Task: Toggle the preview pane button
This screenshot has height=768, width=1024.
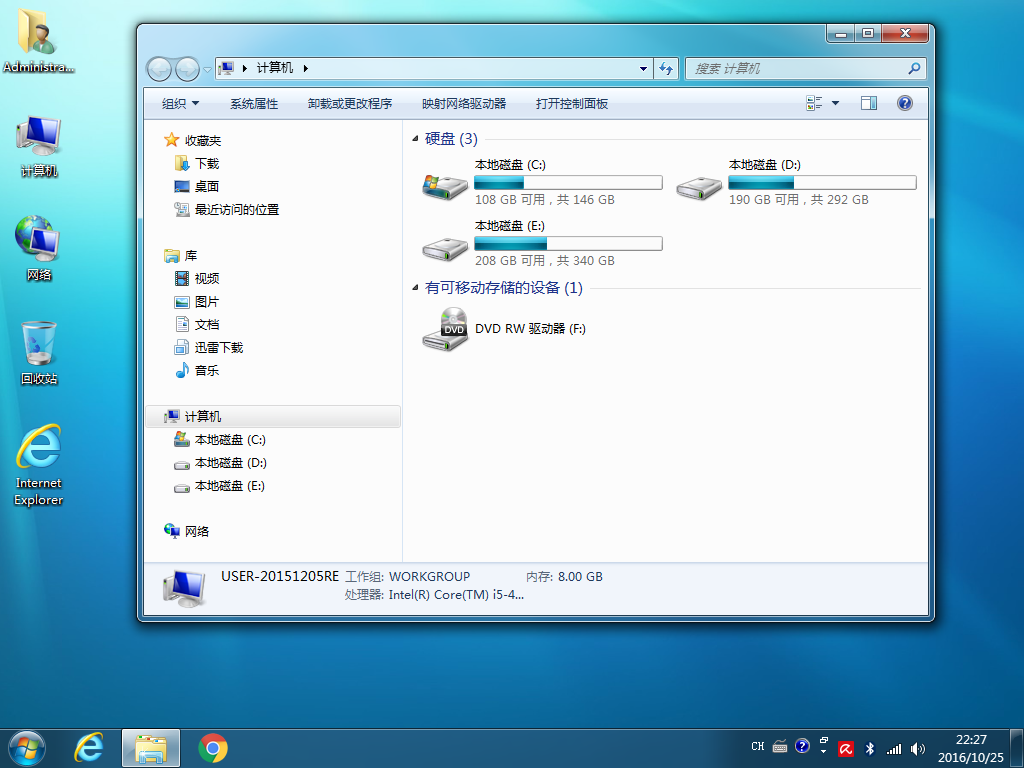Action: coord(869,103)
